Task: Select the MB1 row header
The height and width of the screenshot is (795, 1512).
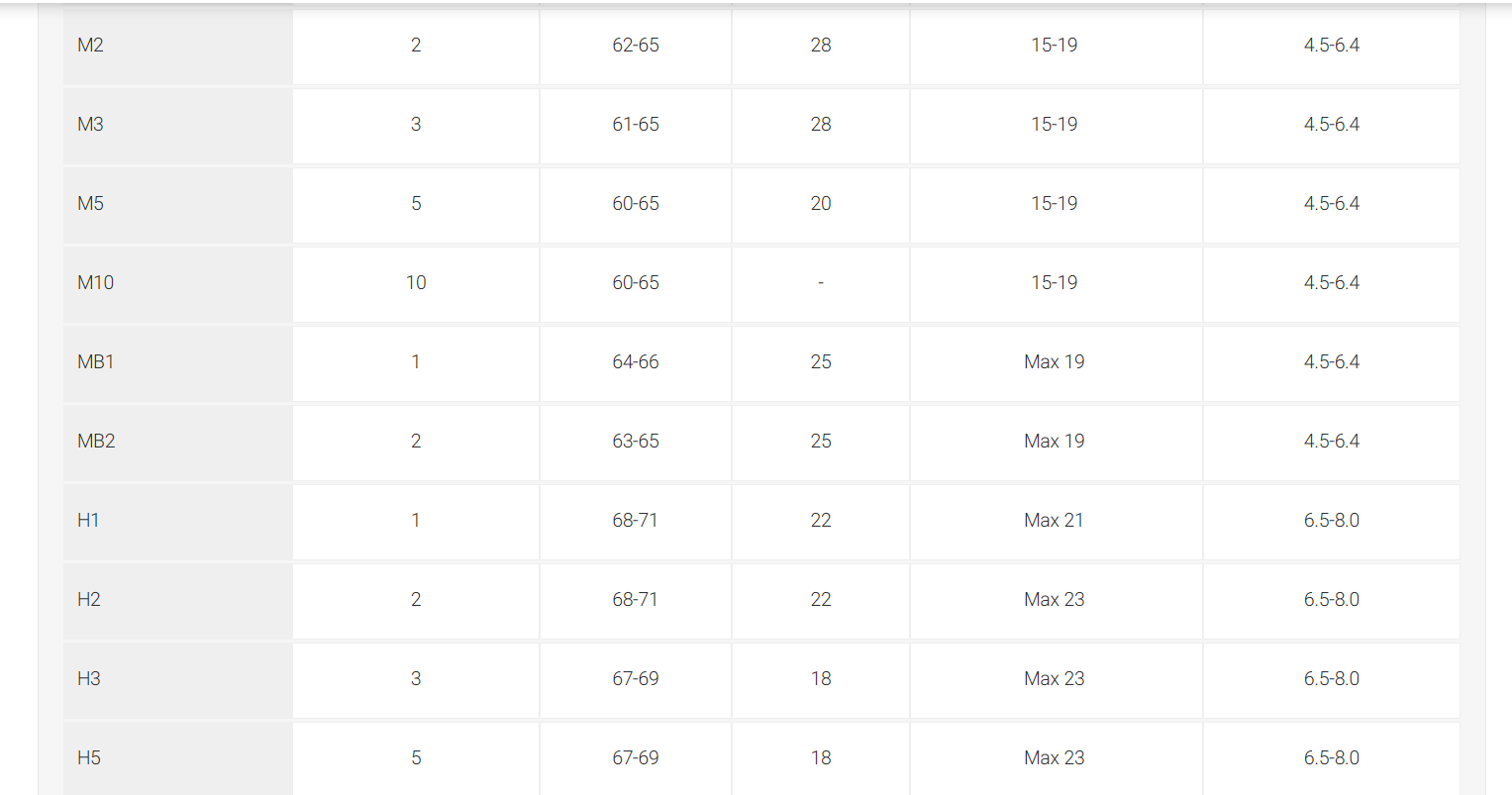Action: pos(178,362)
